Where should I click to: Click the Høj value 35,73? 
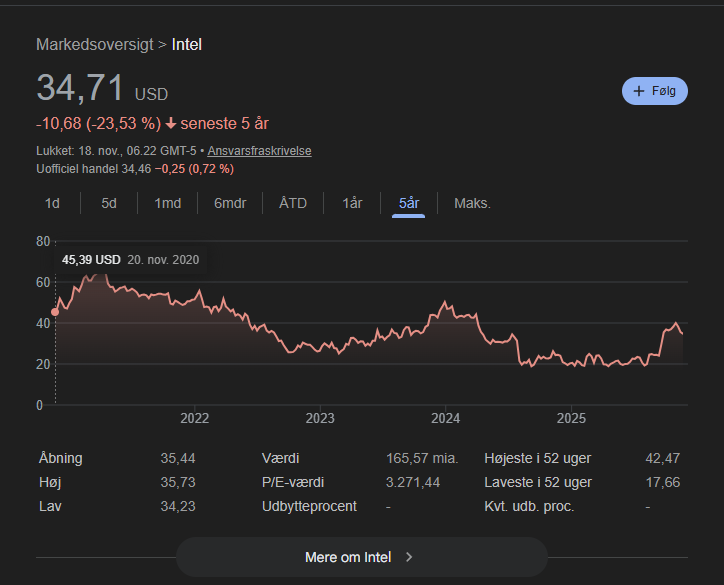(x=178, y=482)
